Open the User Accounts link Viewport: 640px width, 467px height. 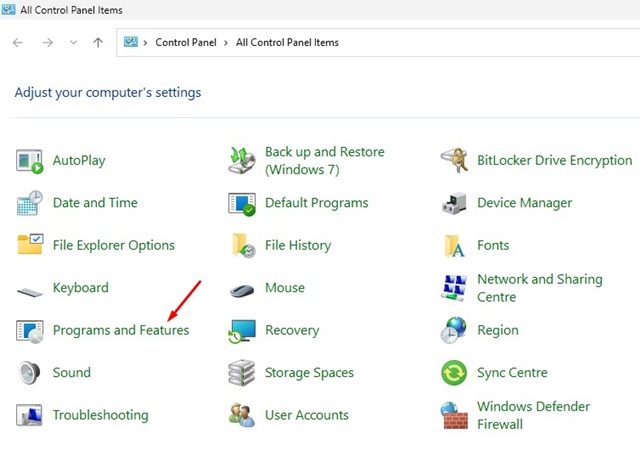[306, 415]
